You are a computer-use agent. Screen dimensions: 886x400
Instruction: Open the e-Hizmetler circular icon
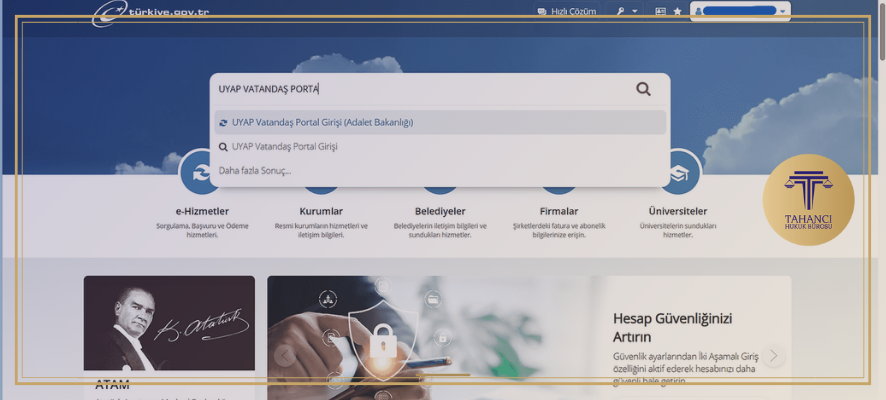tap(202, 172)
